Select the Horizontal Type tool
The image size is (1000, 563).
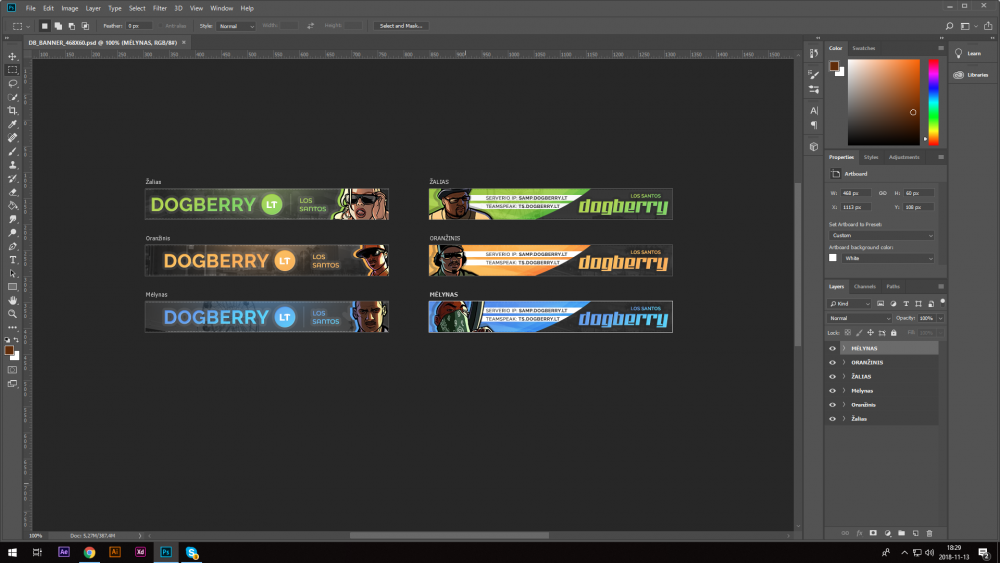pyautogui.click(x=12, y=260)
